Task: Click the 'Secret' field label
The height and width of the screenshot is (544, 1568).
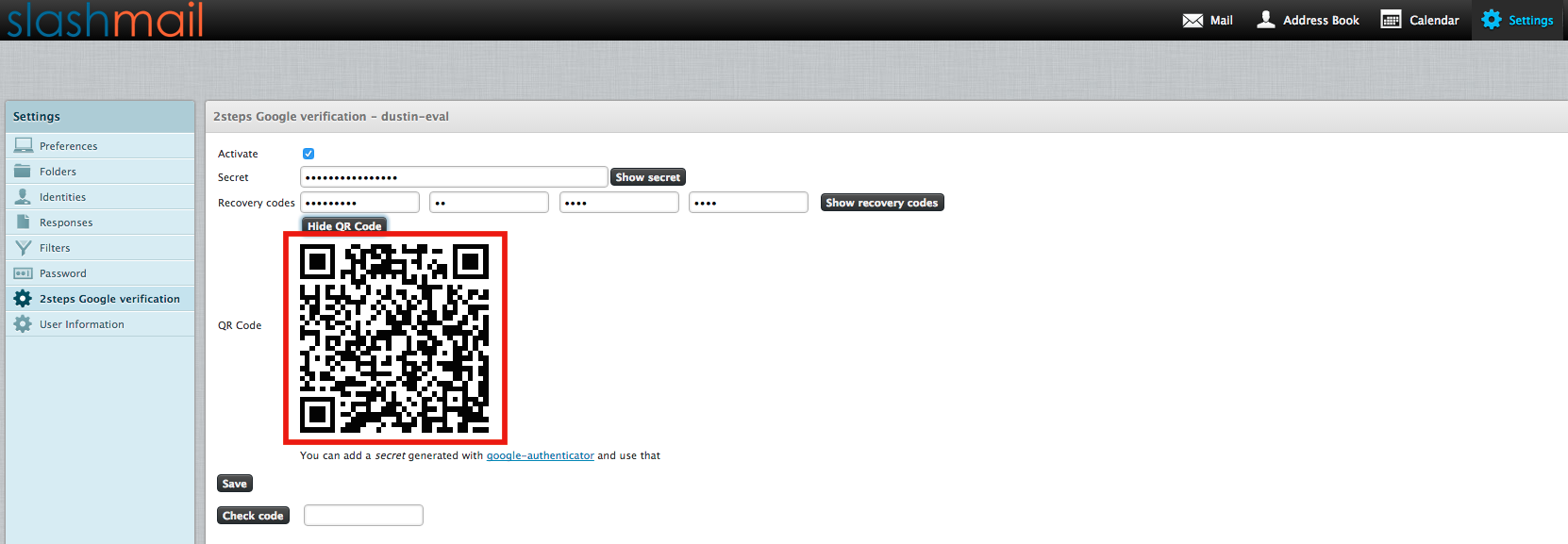Action: [233, 177]
